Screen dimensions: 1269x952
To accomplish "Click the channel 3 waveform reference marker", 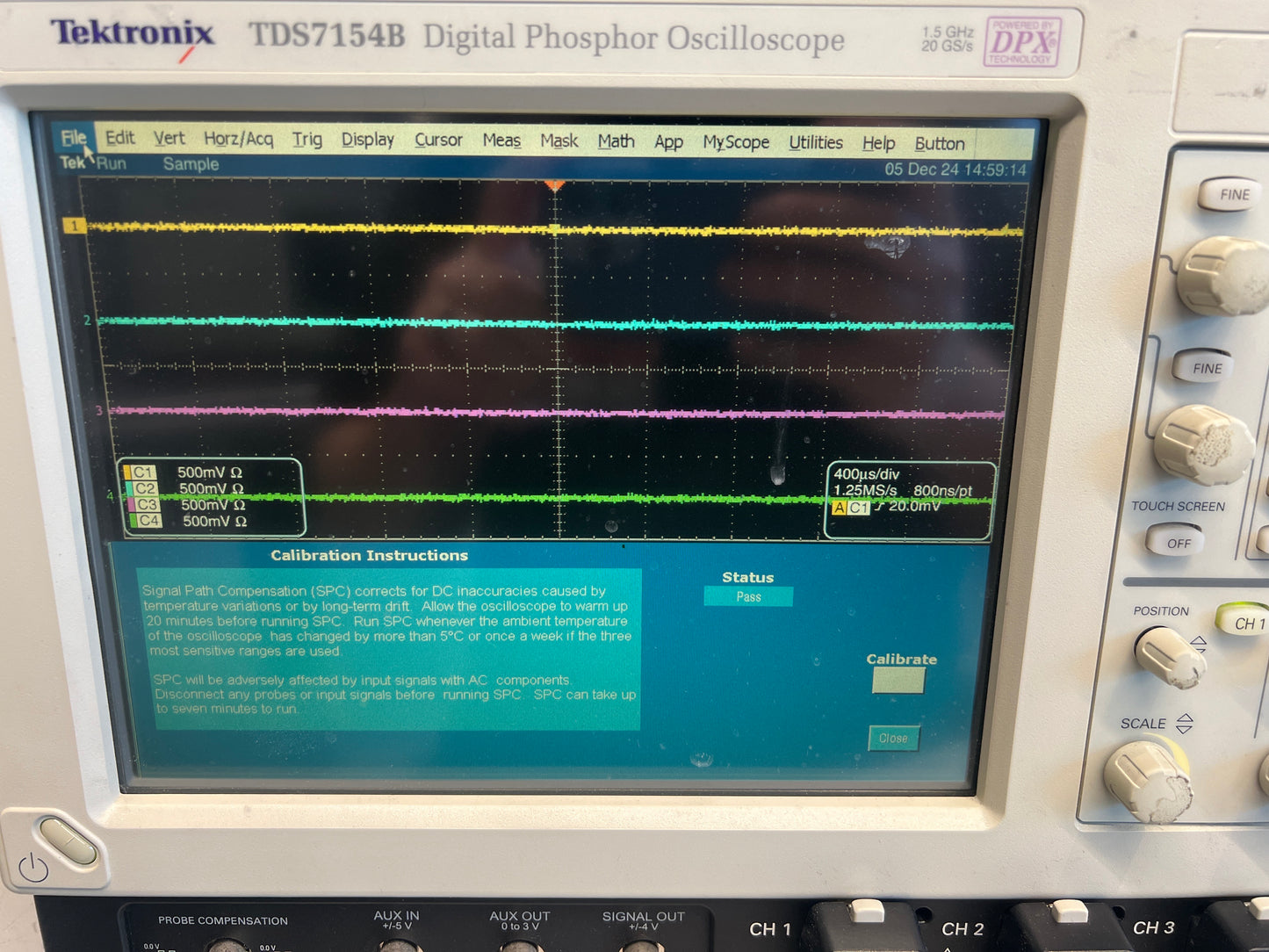I will point(98,411).
